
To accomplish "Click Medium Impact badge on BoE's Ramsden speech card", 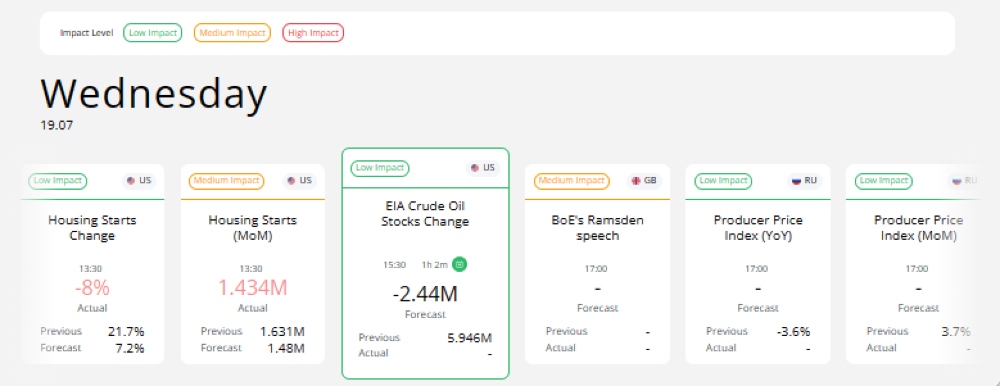I will click(x=571, y=181).
